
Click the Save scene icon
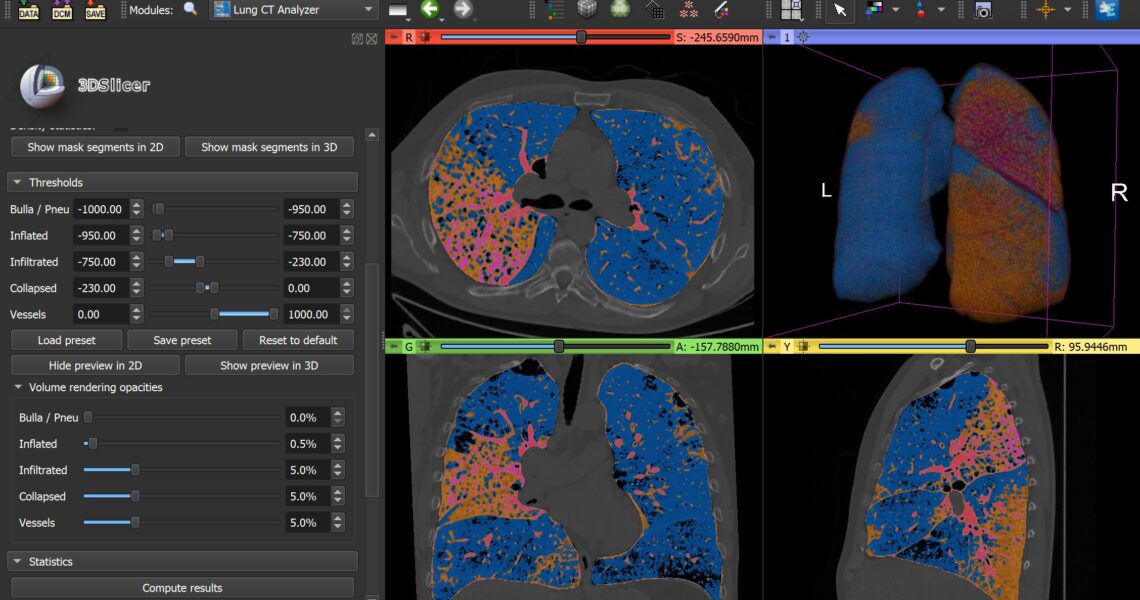[95, 11]
